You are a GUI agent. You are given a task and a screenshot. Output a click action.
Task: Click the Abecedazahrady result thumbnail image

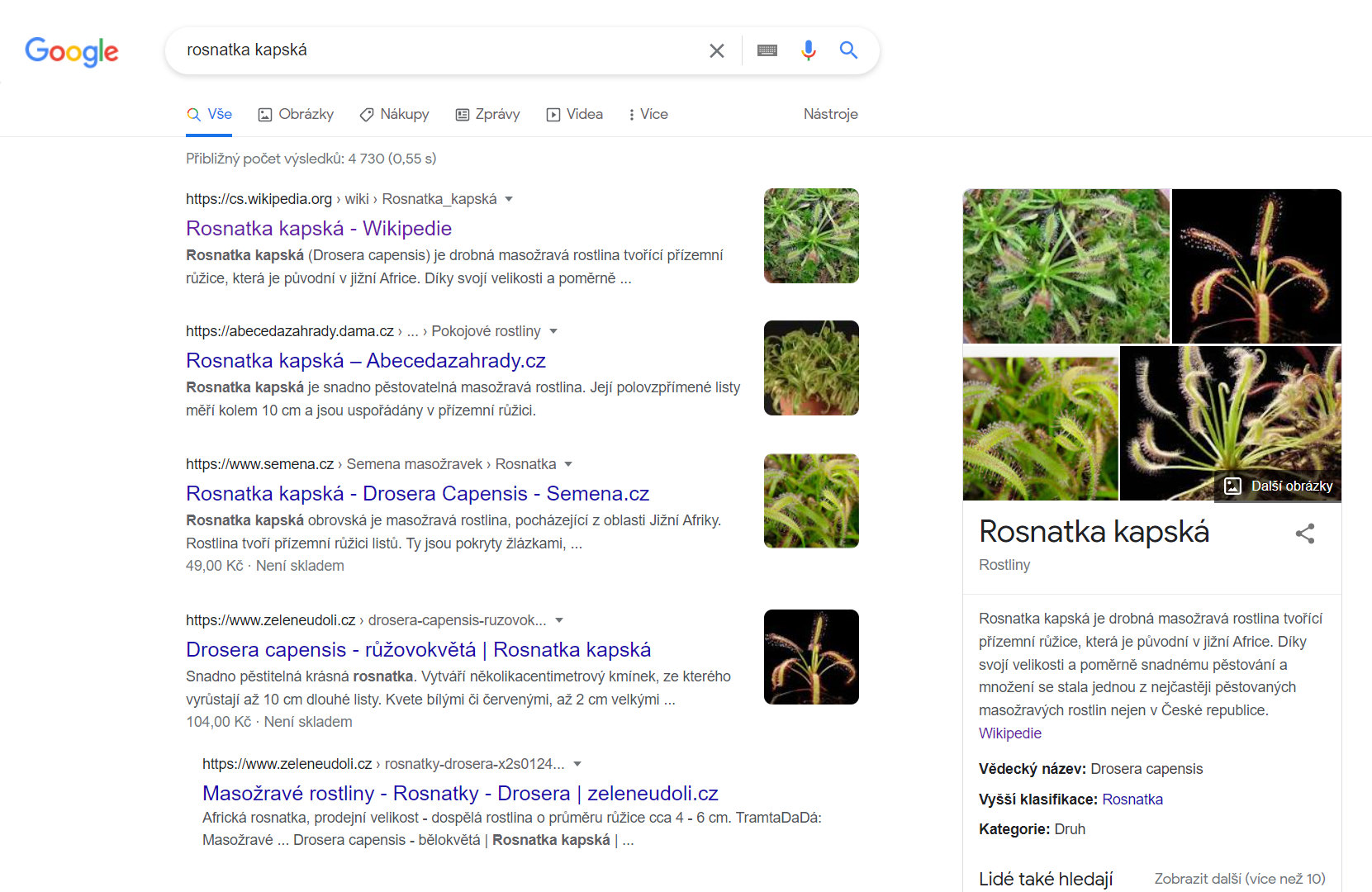tap(811, 368)
